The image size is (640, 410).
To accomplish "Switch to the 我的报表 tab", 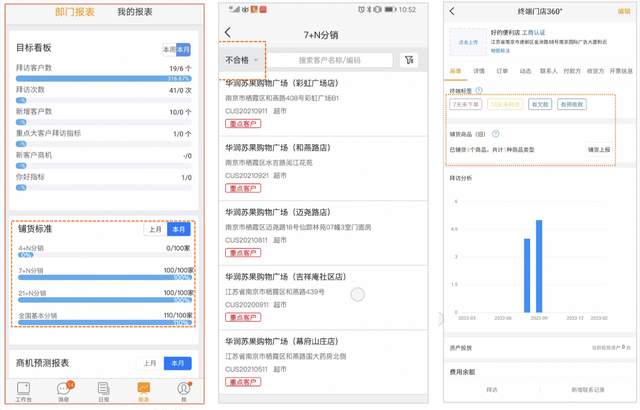I will 135,12.
